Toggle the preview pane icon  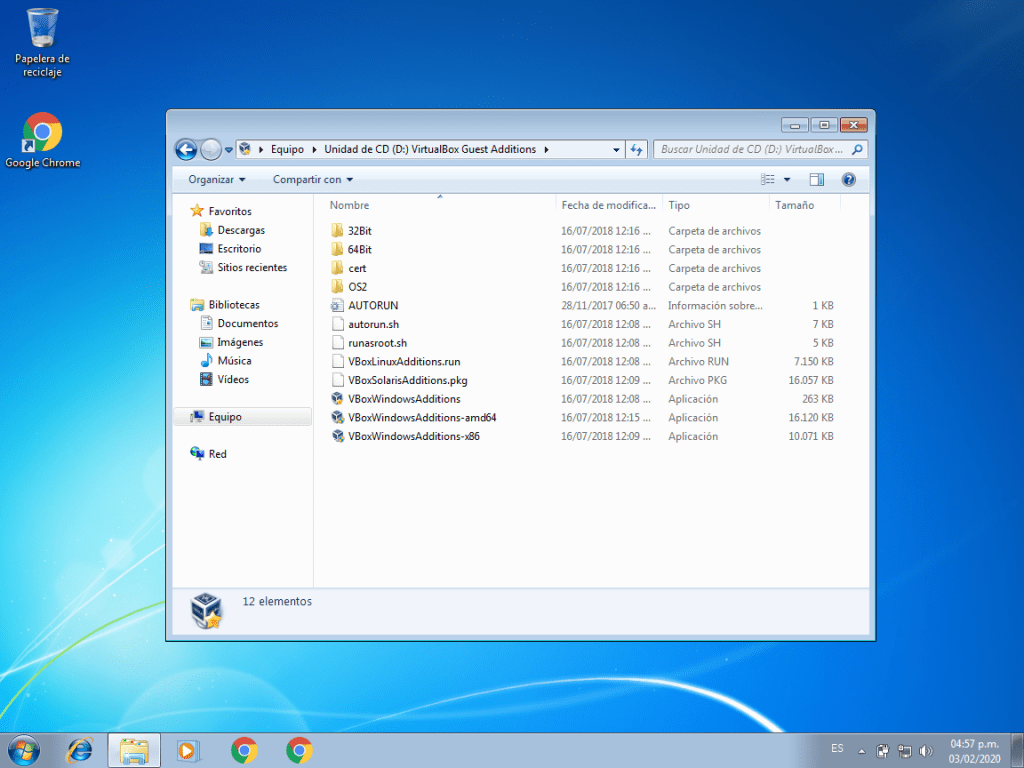pos(816,180)
